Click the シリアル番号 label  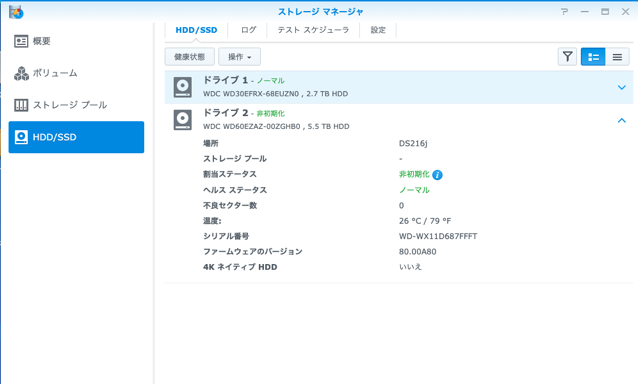pos(226,236)
